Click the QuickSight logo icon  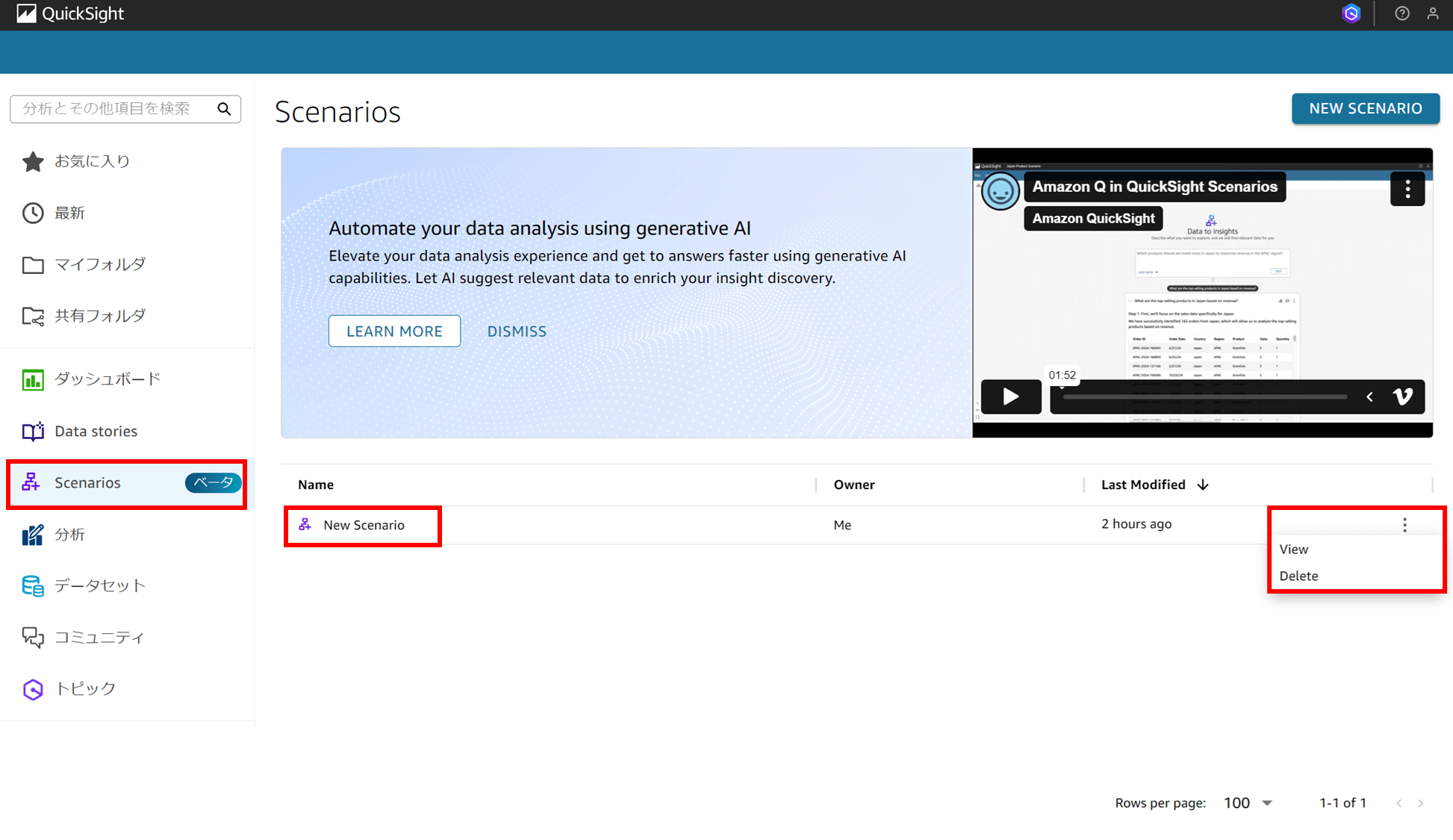26,13
